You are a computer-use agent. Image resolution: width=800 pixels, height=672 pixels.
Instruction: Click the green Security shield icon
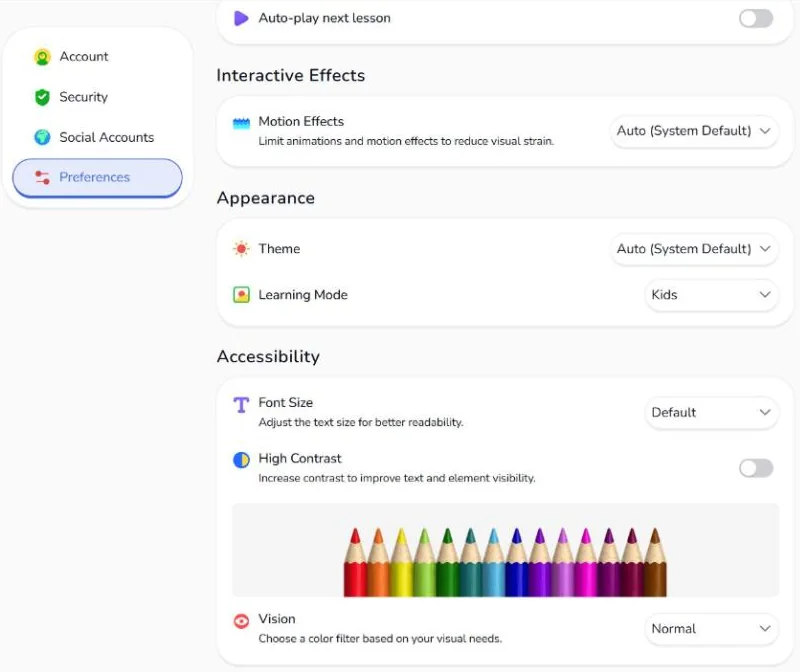click(x=42, y=97)
